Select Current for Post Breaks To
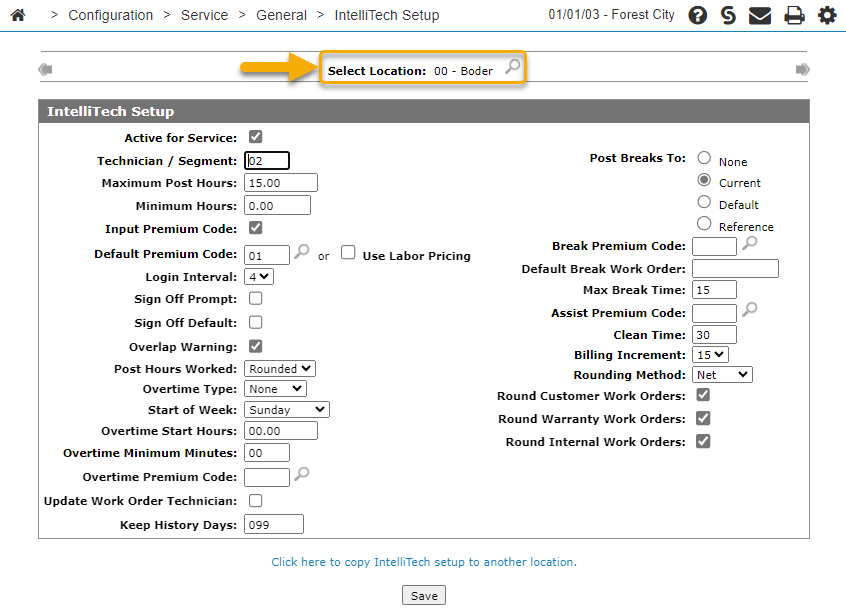Screen dimensions: 846x616 (704, 180)
